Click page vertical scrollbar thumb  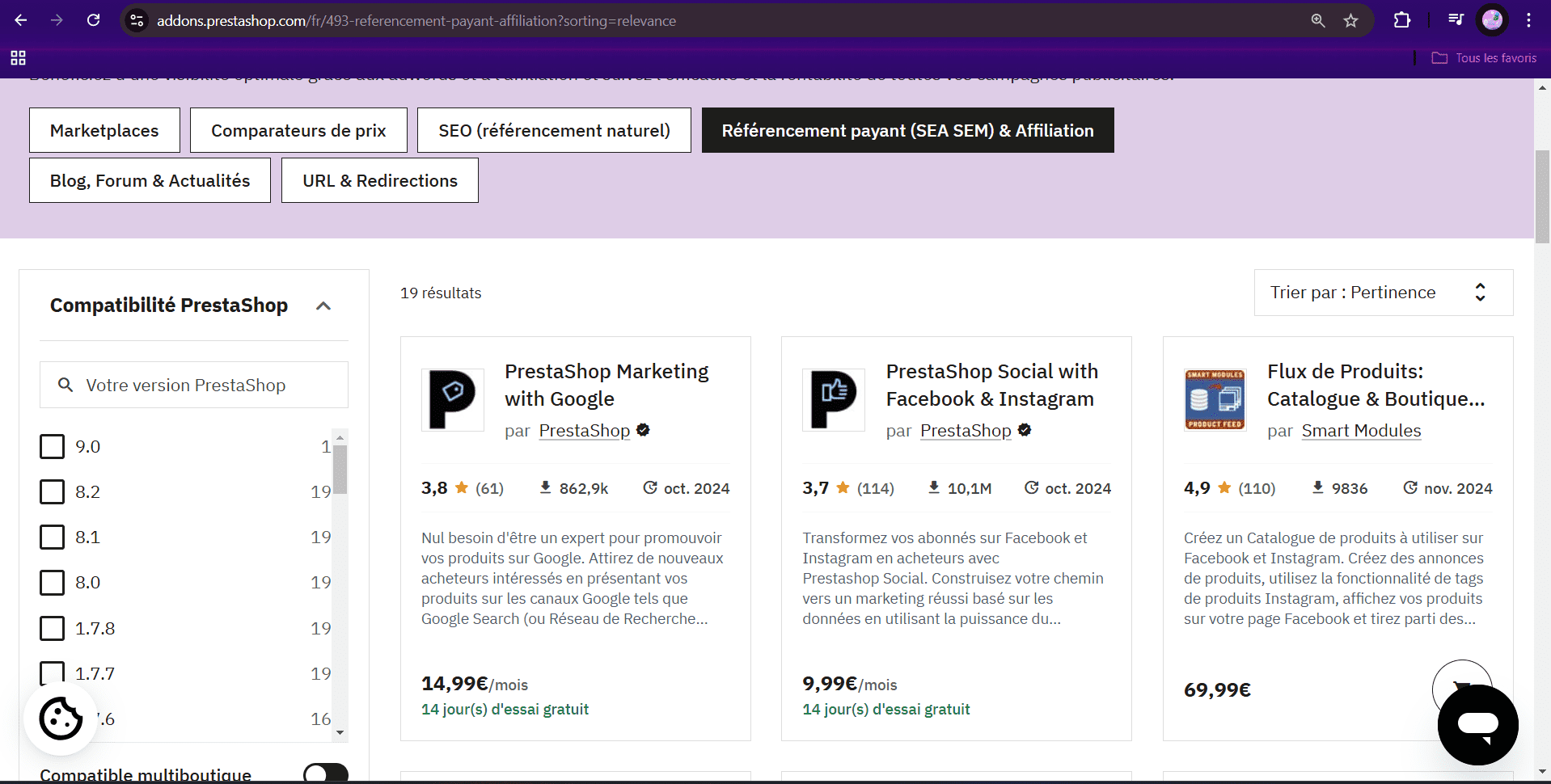[x=1542, y=196]
